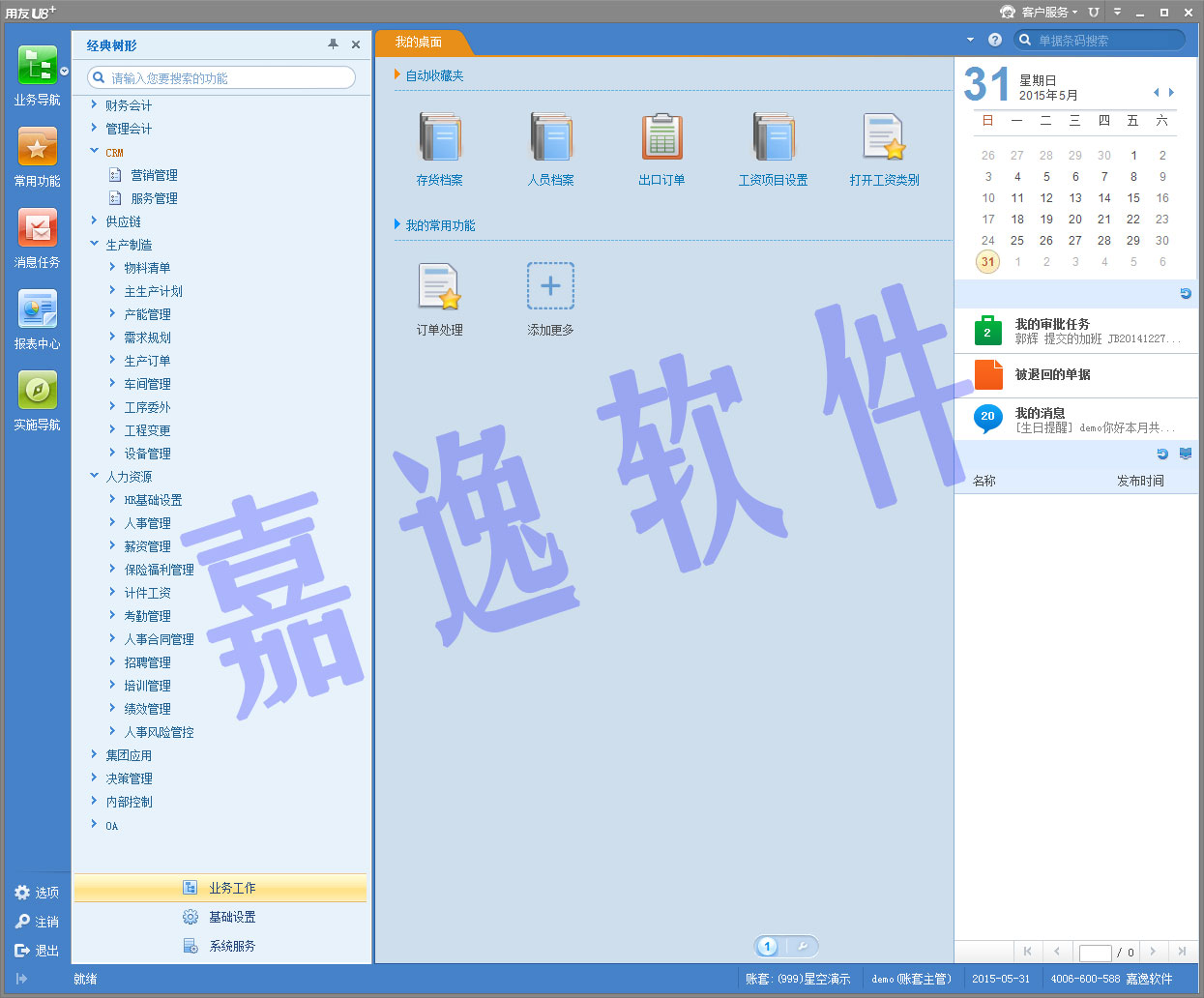Viewport: 1204px width, 998px height.
Task: Expand the 管理会计 tree node
Action: coord(94,128)
